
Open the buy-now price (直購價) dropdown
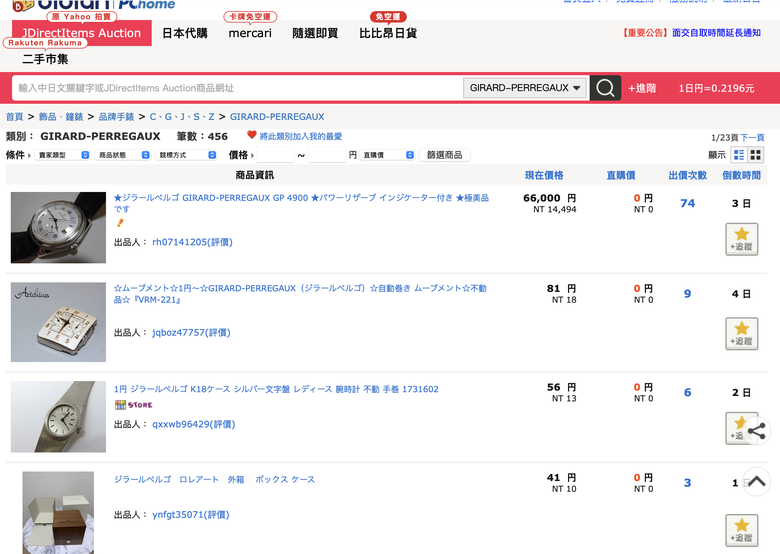pyautogui.click(x=387, y=155)
